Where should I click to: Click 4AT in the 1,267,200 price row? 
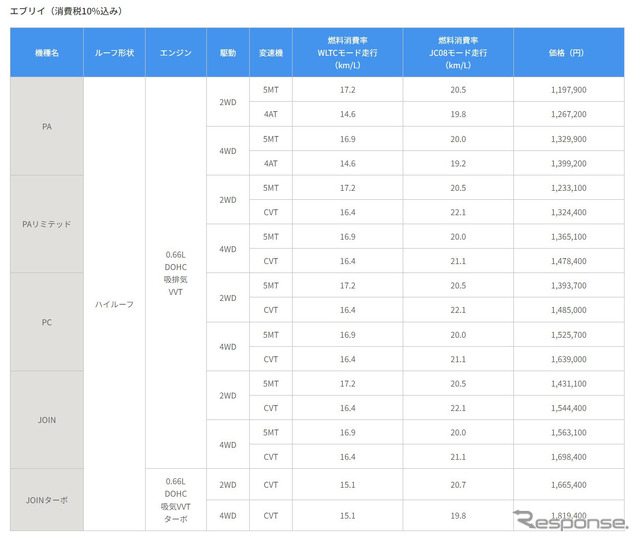tap(271, 114)
